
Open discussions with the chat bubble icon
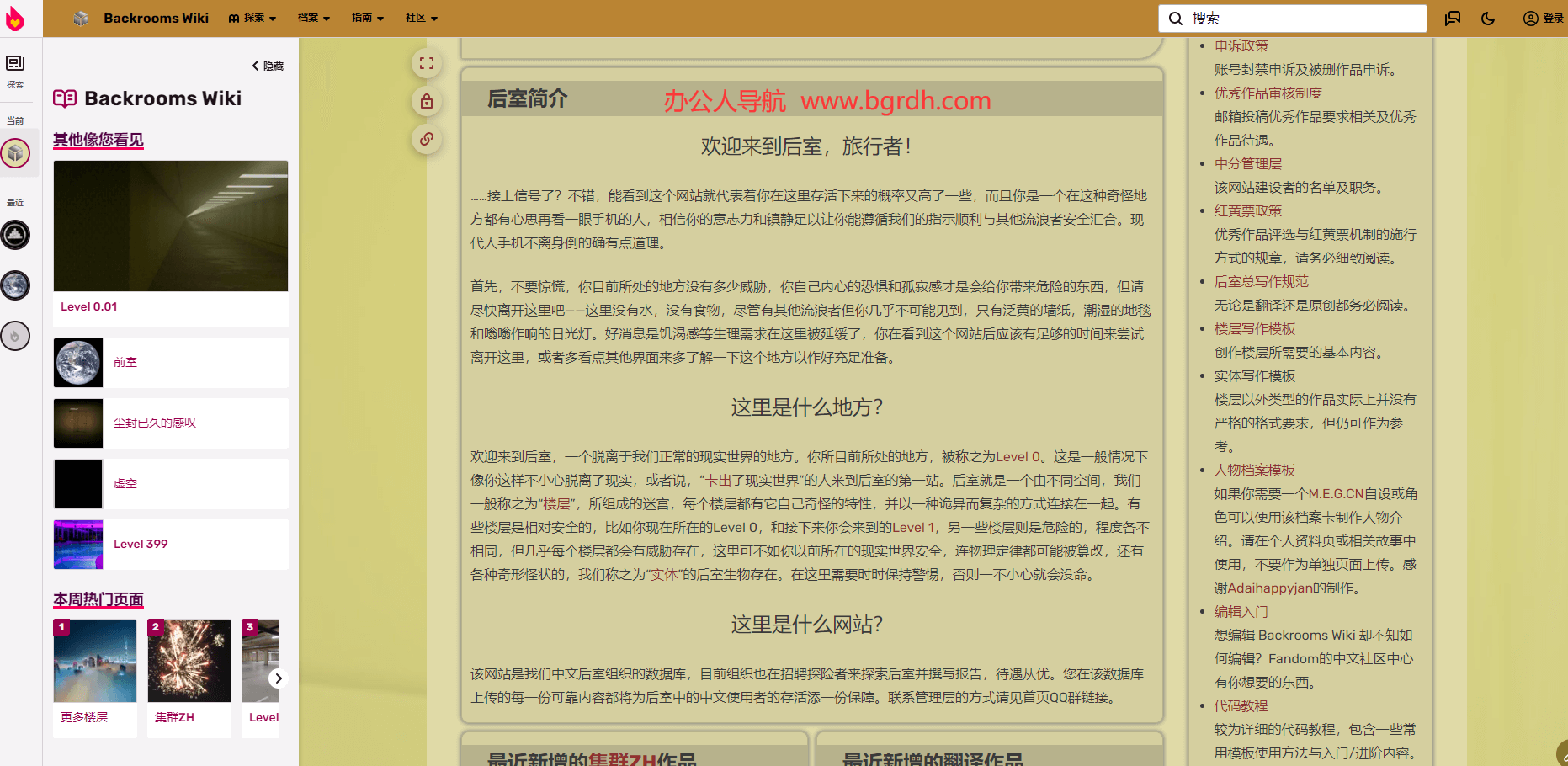point(1452,18)
